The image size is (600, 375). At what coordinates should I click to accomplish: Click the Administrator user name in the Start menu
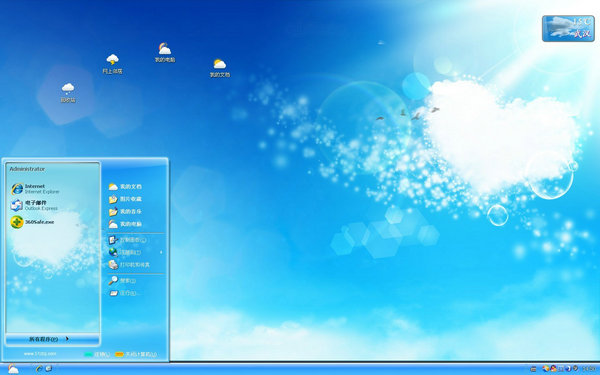click(27, 169)
